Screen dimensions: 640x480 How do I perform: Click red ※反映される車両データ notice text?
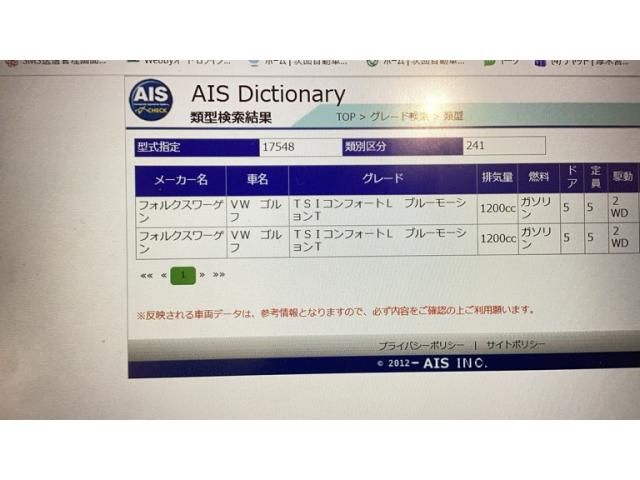coord(336,313)
